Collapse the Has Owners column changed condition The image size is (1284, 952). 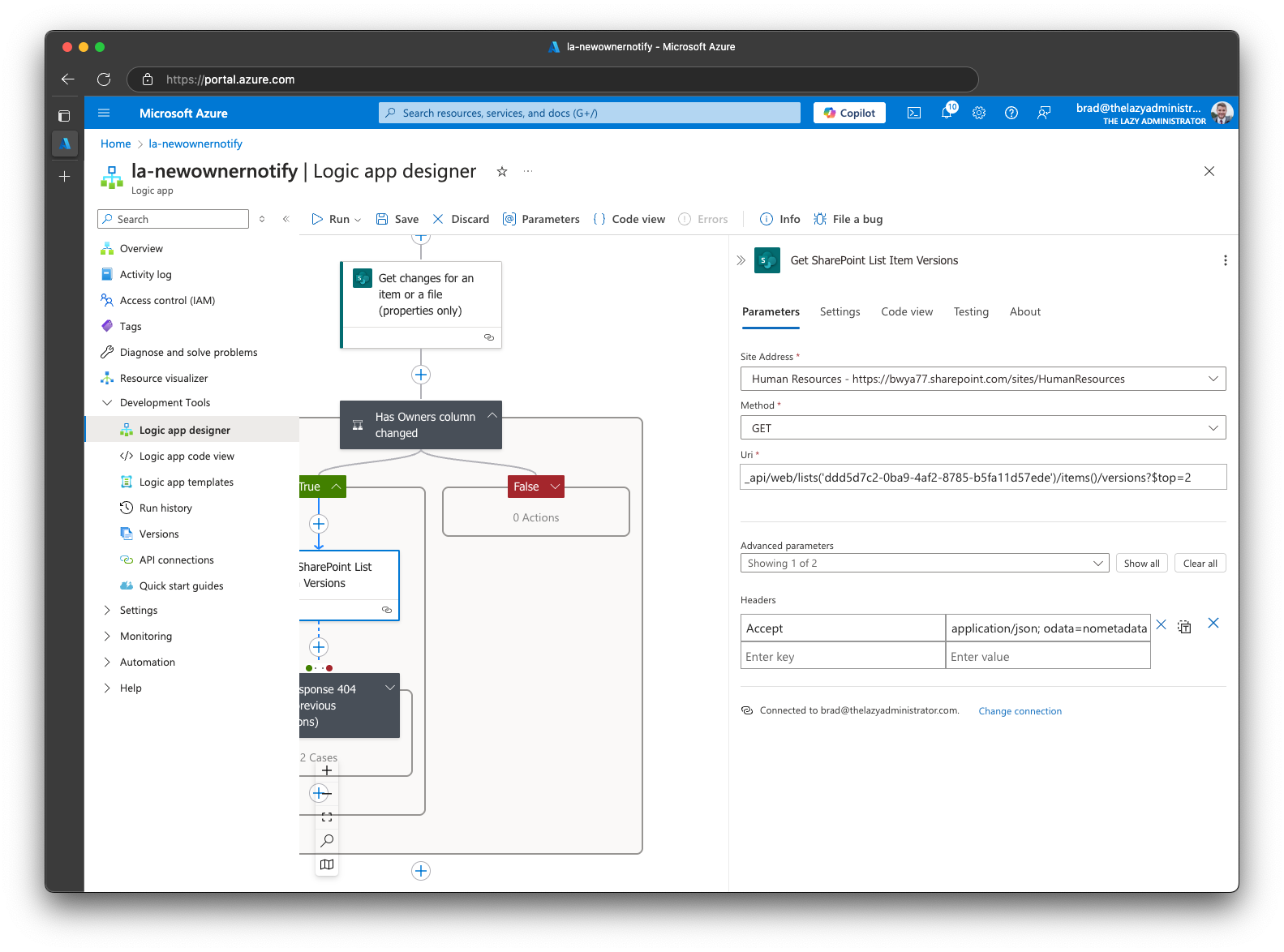pyautogui.click(x=492, y=415)
